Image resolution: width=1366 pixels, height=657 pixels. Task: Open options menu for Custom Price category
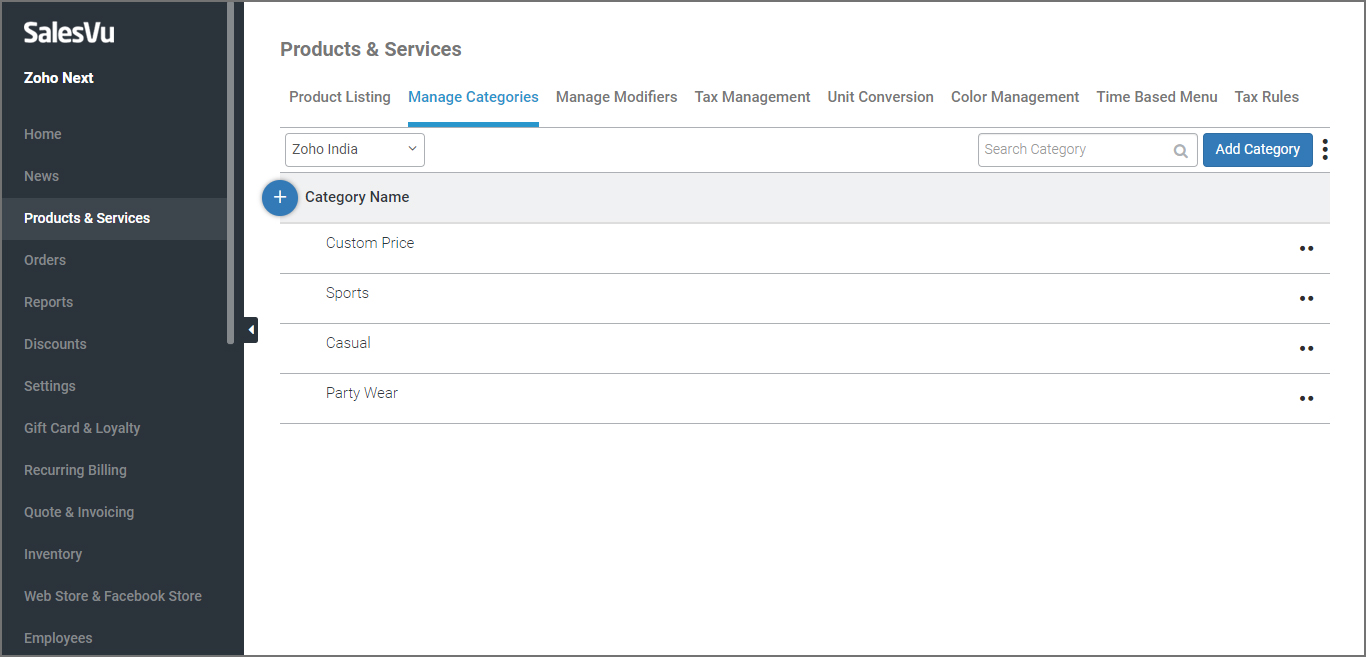tap(1306, 249)
